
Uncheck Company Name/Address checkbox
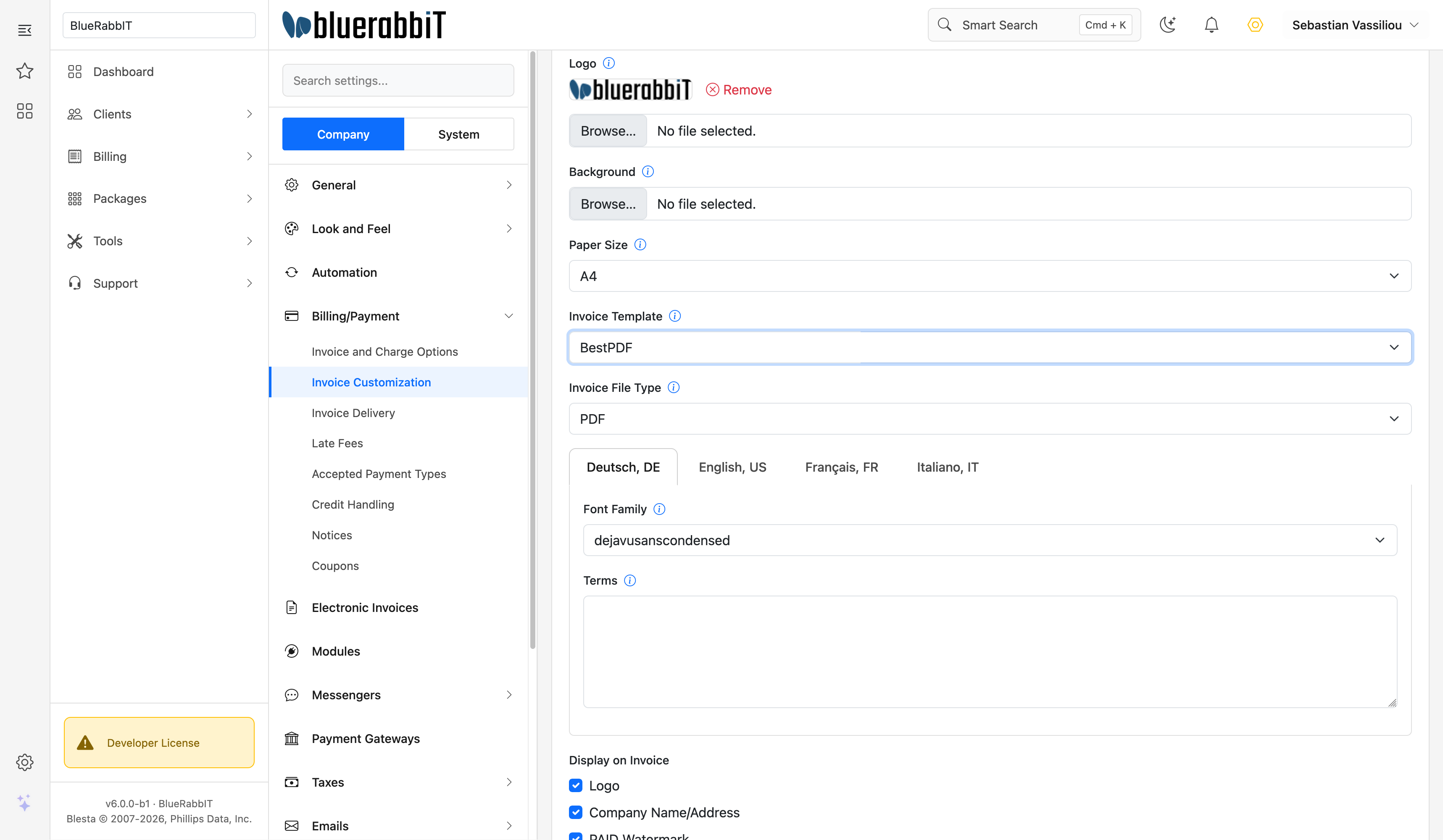(x=576, y=813)
